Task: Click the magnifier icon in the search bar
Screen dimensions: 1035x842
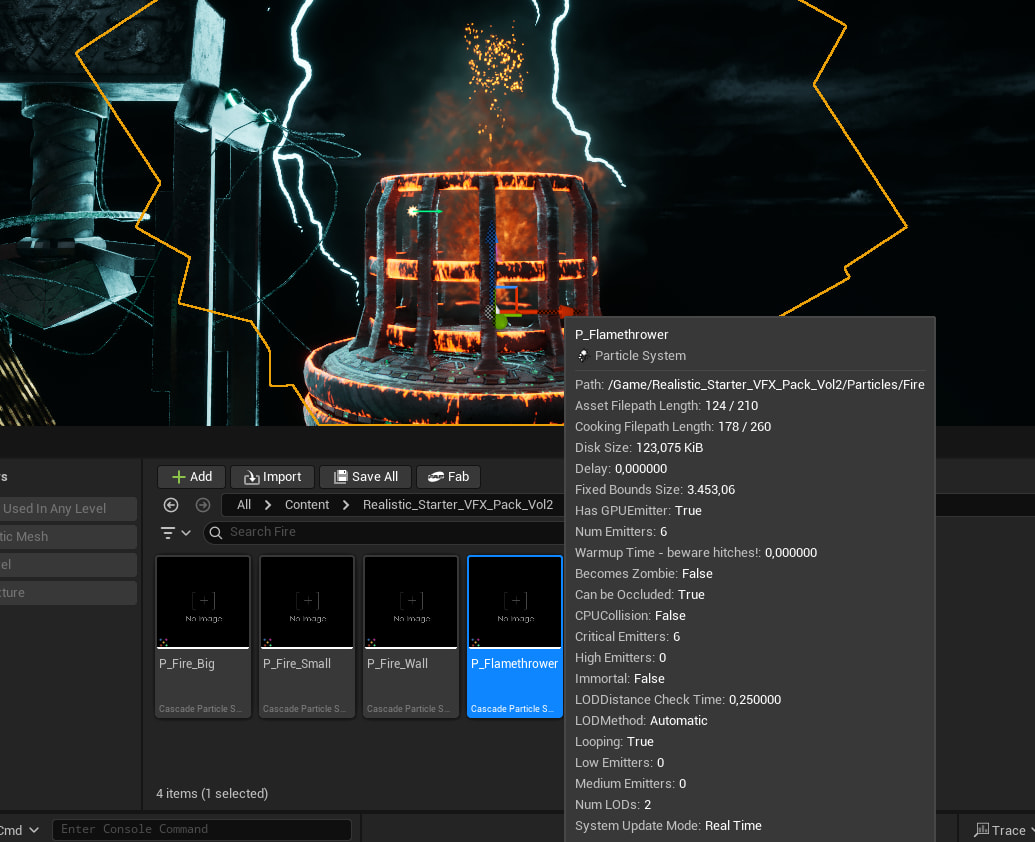Action: click(216, 532)
